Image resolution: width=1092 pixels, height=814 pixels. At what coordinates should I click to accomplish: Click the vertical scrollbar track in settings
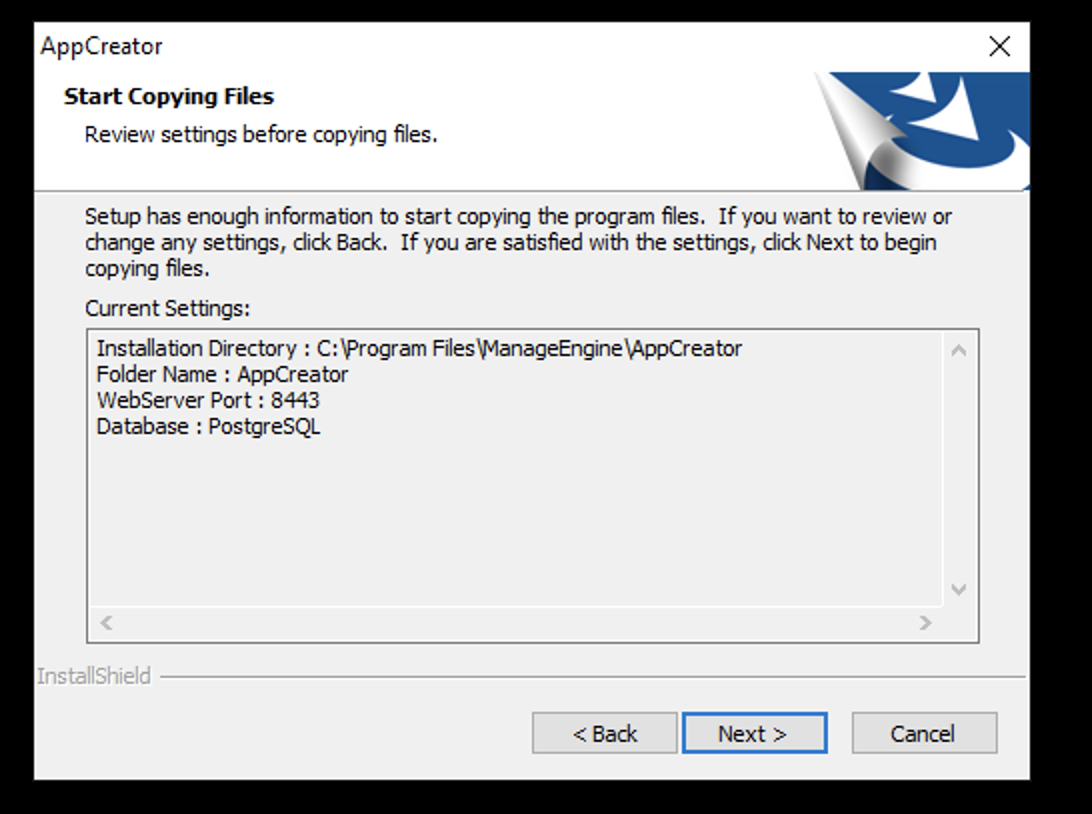coord(958,470)
